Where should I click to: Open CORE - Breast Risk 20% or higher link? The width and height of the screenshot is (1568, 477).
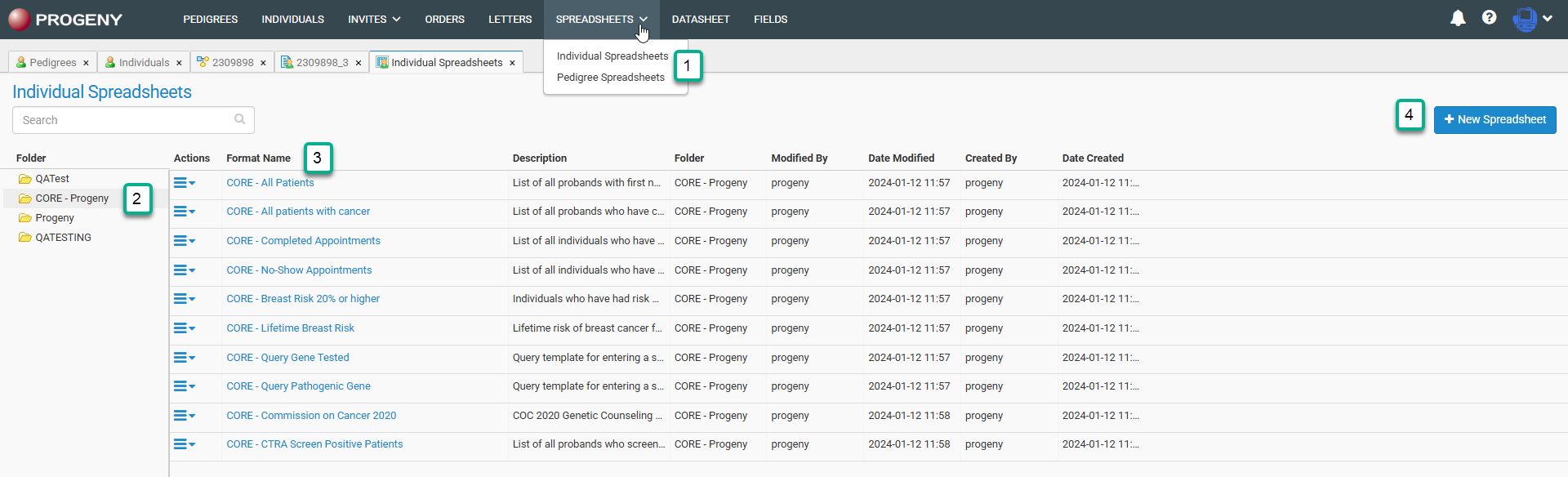[x=303, y=299]
